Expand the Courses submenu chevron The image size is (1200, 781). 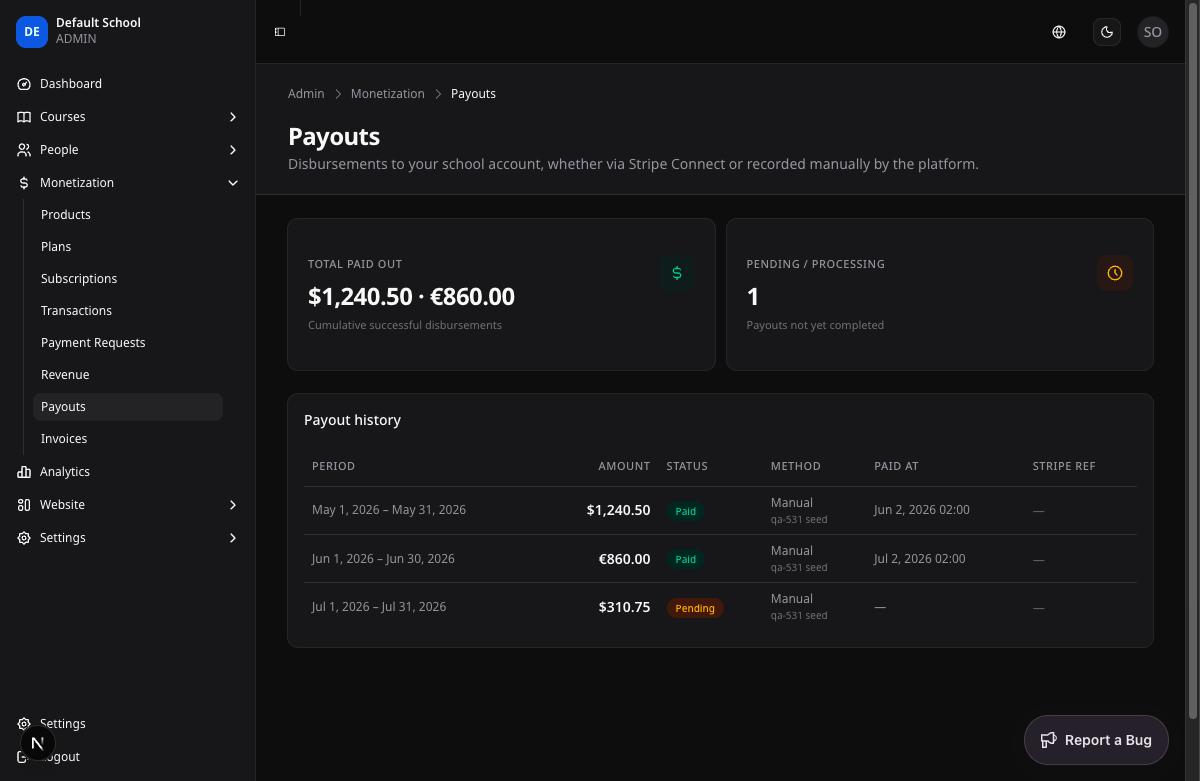pos(233,117)
